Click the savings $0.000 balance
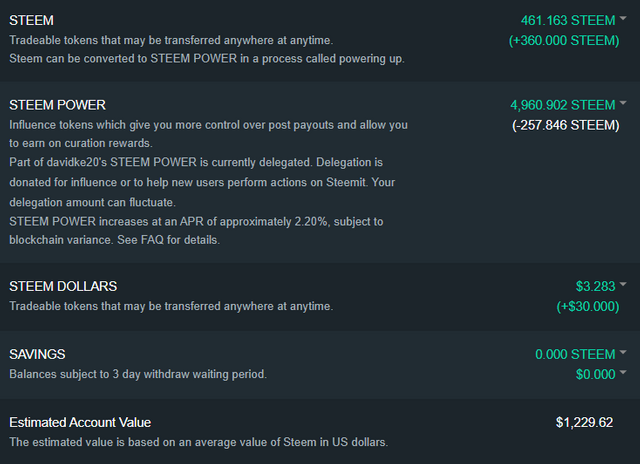The height and width of the screenshot is (464, 640). tap(595, 374)
